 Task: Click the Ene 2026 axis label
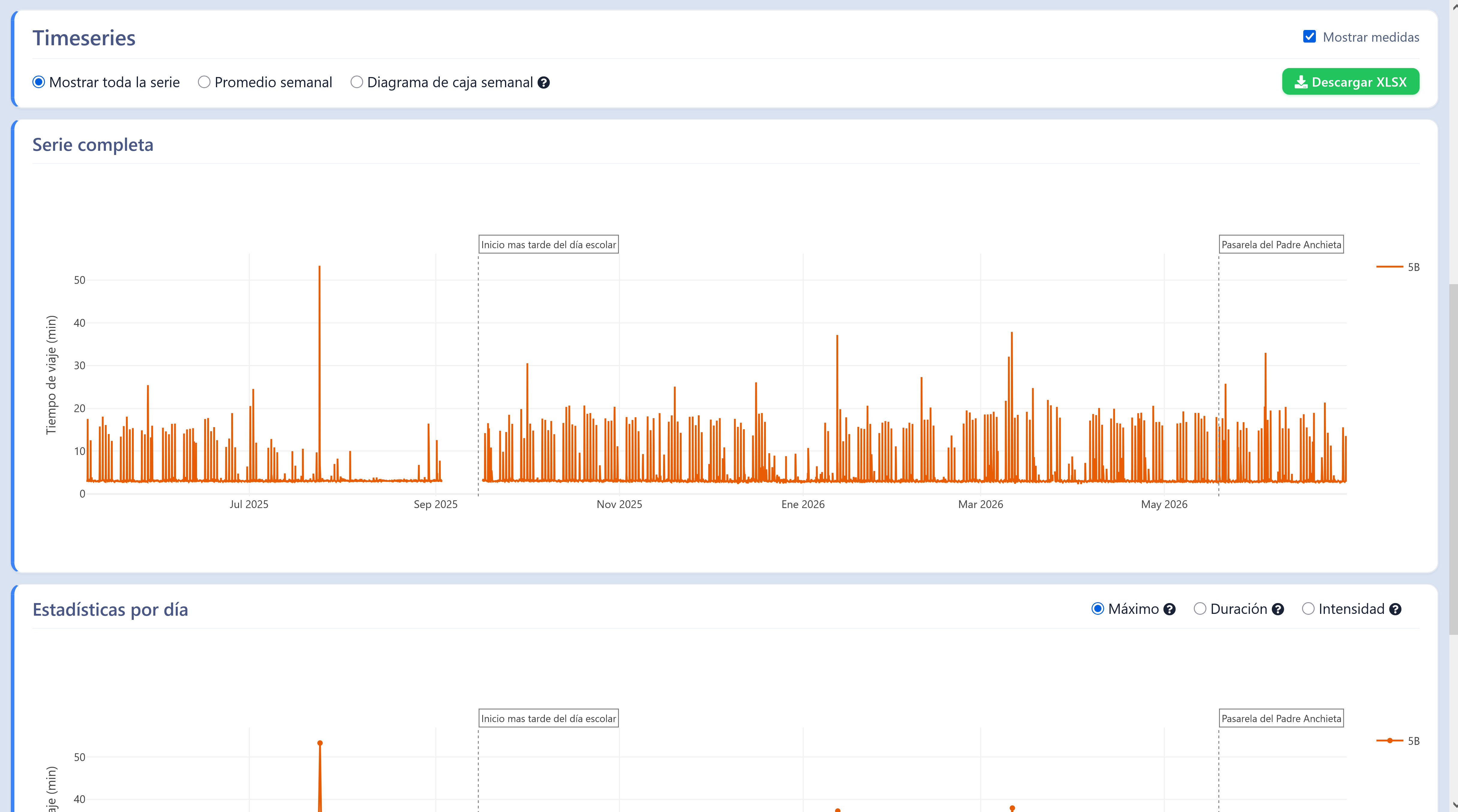coord(802,504)
